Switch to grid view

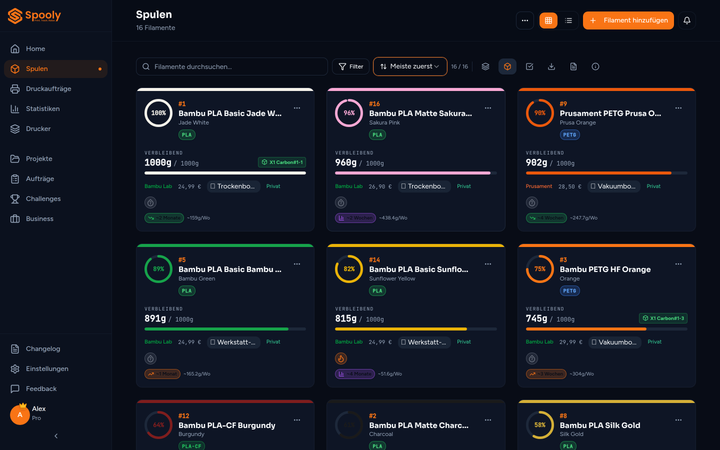548,21
